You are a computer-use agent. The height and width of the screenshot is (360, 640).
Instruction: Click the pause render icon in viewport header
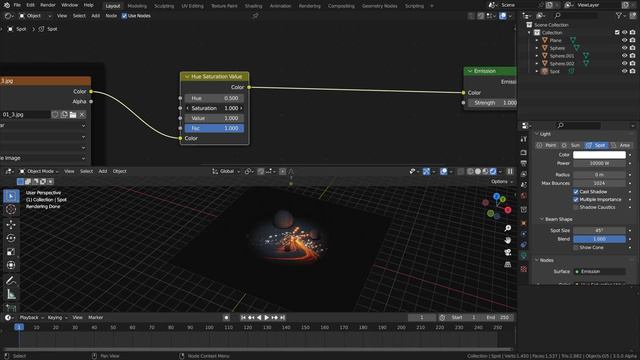(x=510, y=171)
